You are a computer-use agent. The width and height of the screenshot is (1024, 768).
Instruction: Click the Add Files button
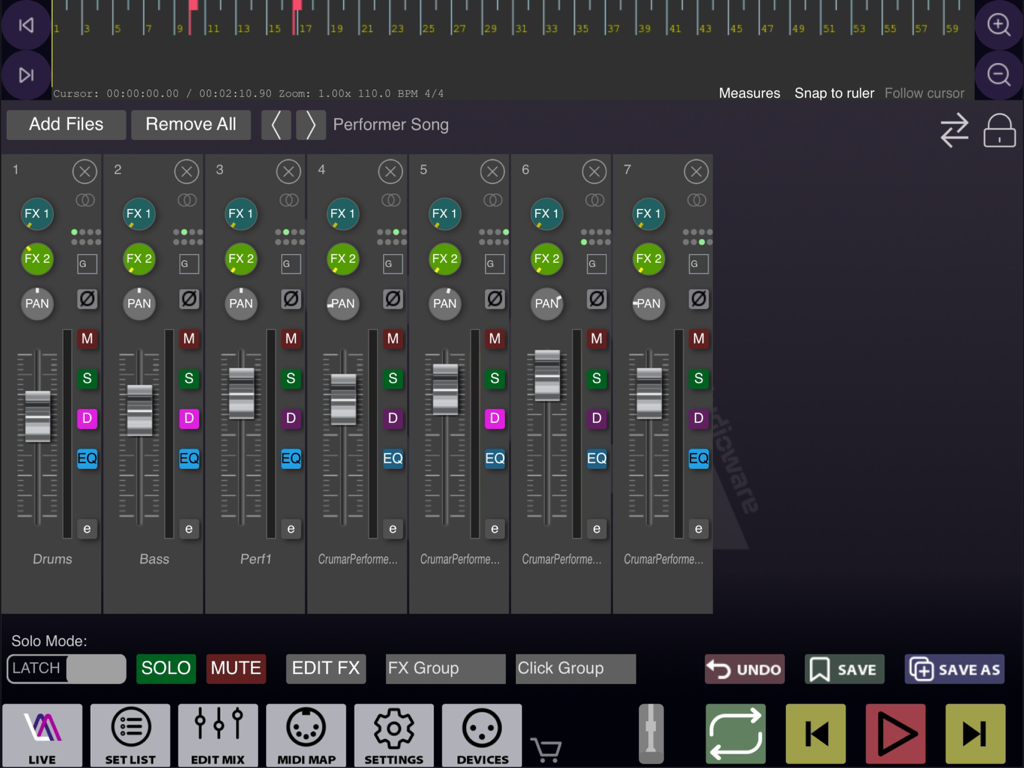pos(65,124)
